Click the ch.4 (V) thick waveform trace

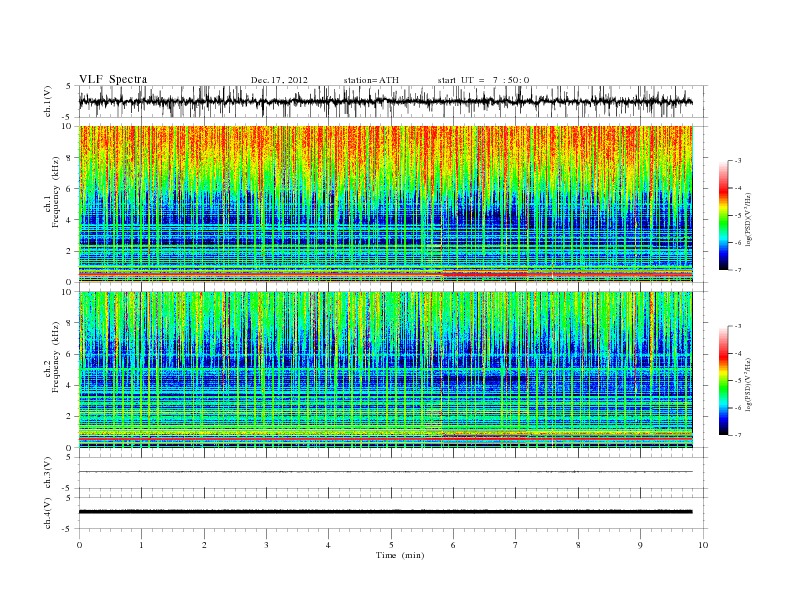click(x=386, y=512)
